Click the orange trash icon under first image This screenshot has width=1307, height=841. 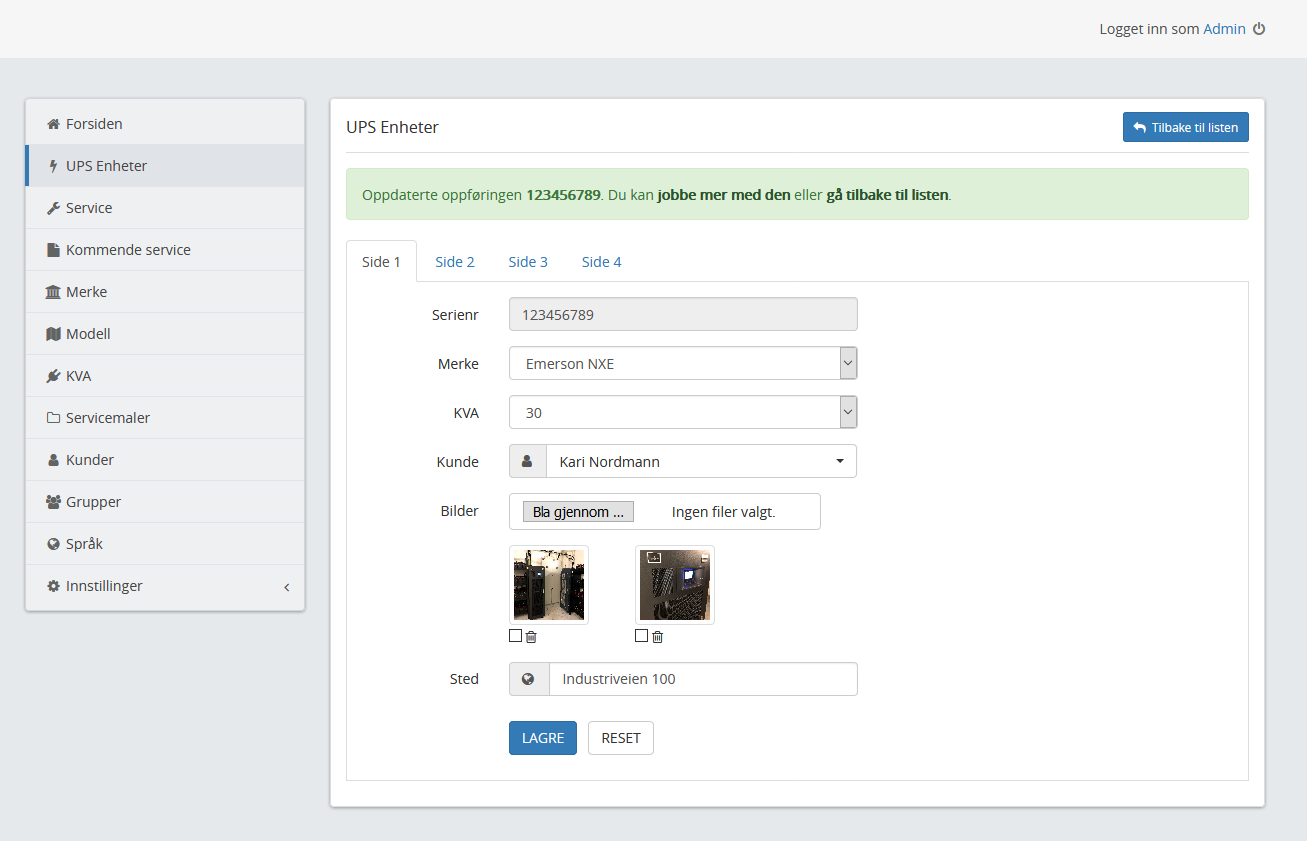(x=531, y=636)
